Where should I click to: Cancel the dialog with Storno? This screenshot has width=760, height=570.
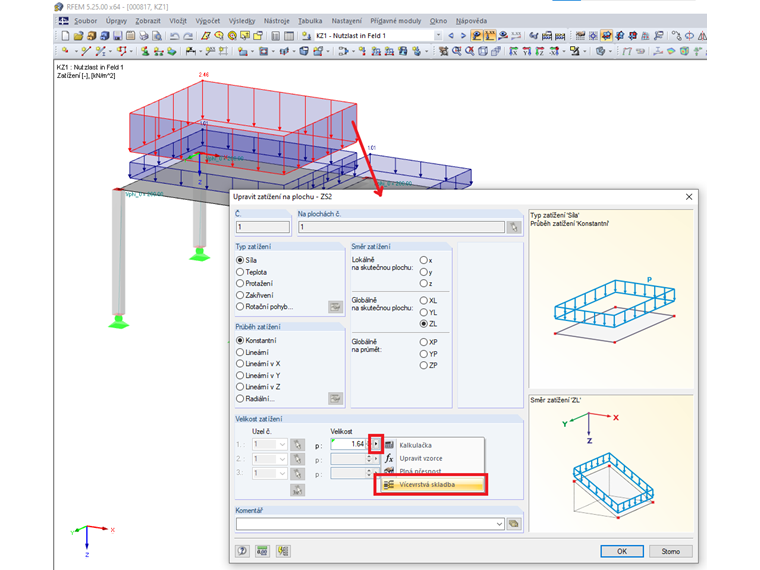click(671, 551)
